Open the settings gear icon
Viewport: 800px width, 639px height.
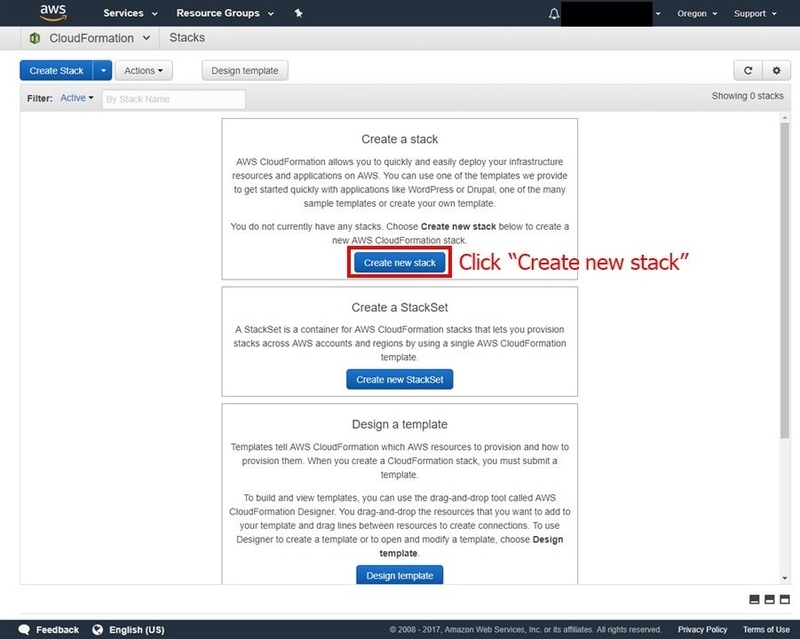(777, 70)
